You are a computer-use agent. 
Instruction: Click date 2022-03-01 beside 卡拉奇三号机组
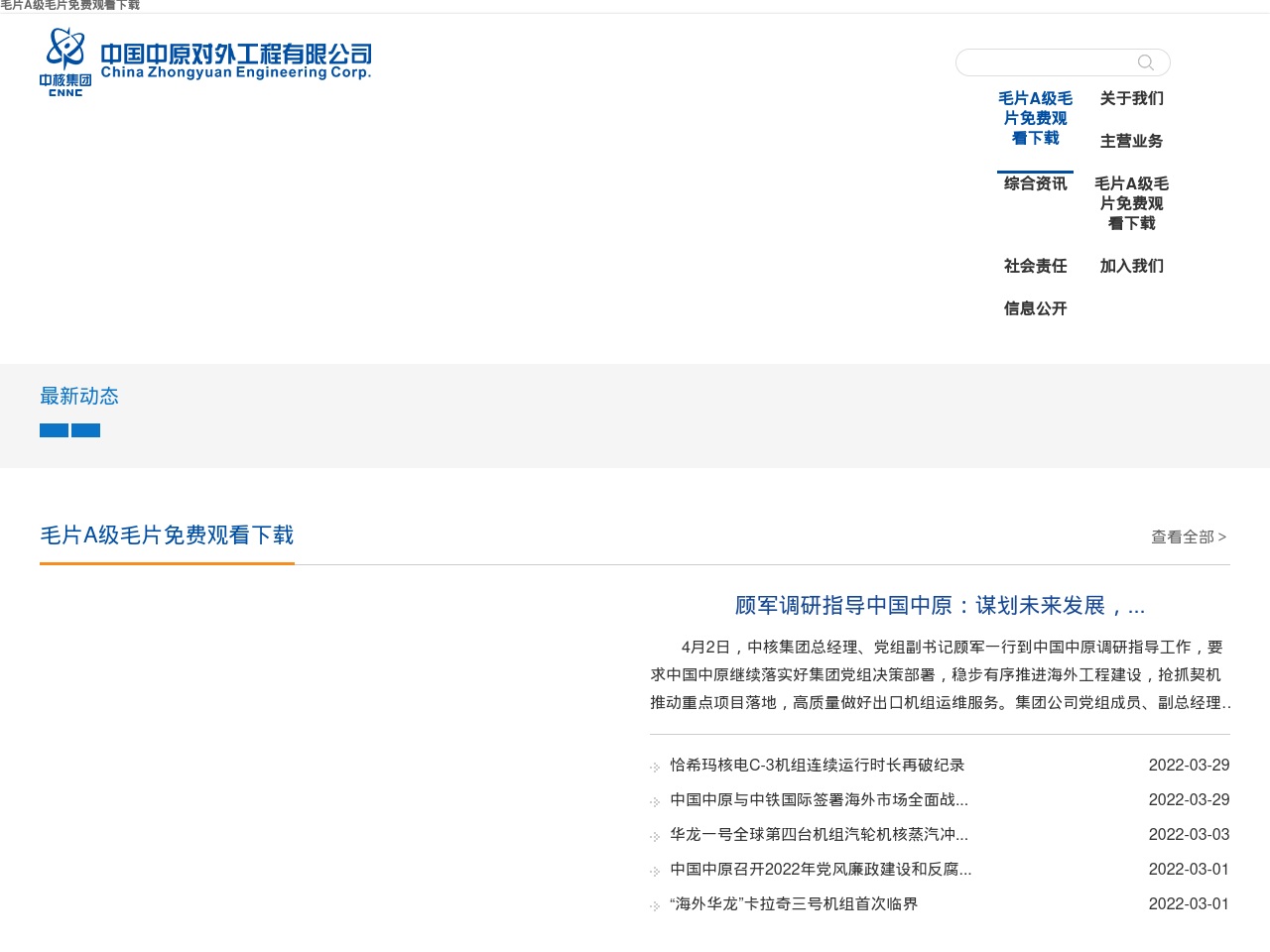click(x=1189, y=903)
